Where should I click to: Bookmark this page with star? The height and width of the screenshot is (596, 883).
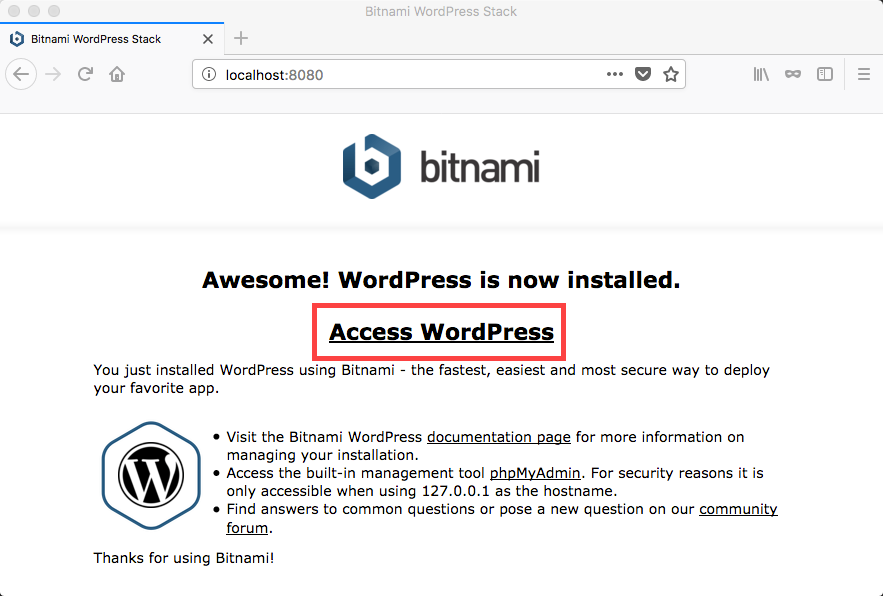671,74
